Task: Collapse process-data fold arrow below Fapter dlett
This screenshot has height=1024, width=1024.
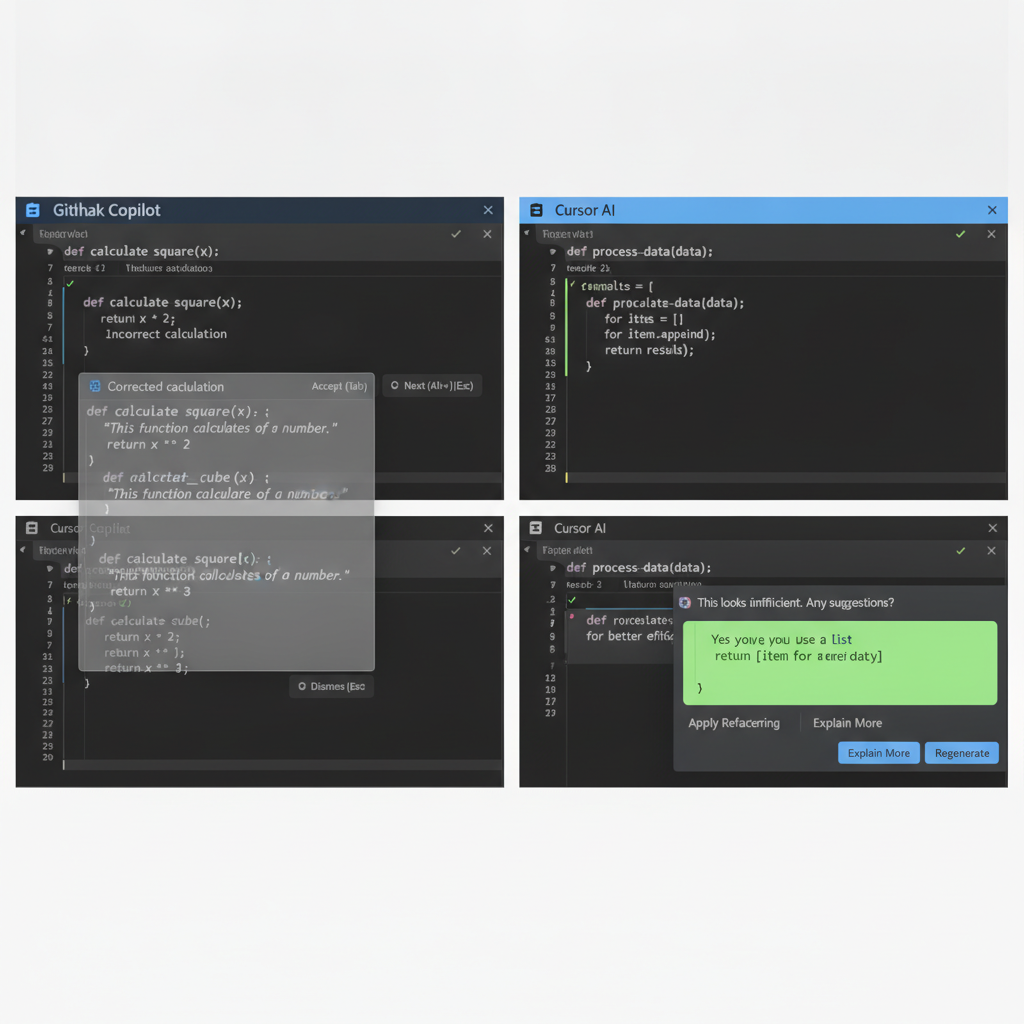Action: coord(553,568)
